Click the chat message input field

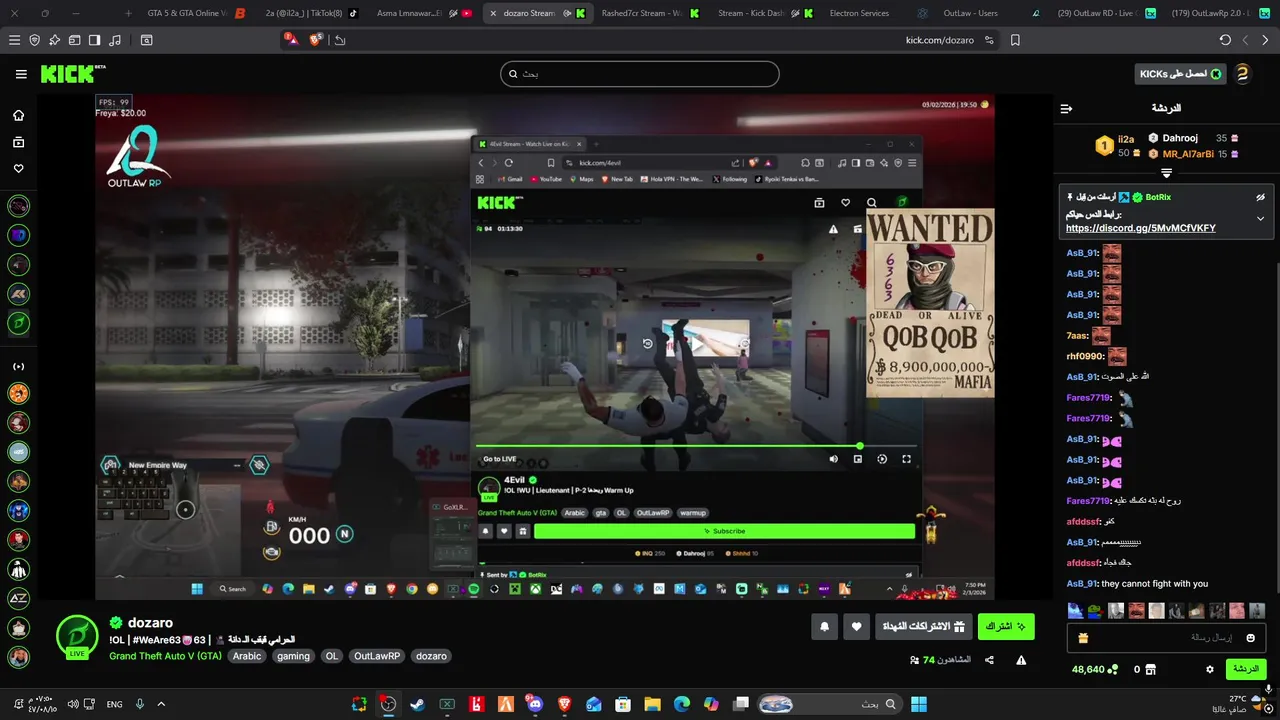(1166, 637)
